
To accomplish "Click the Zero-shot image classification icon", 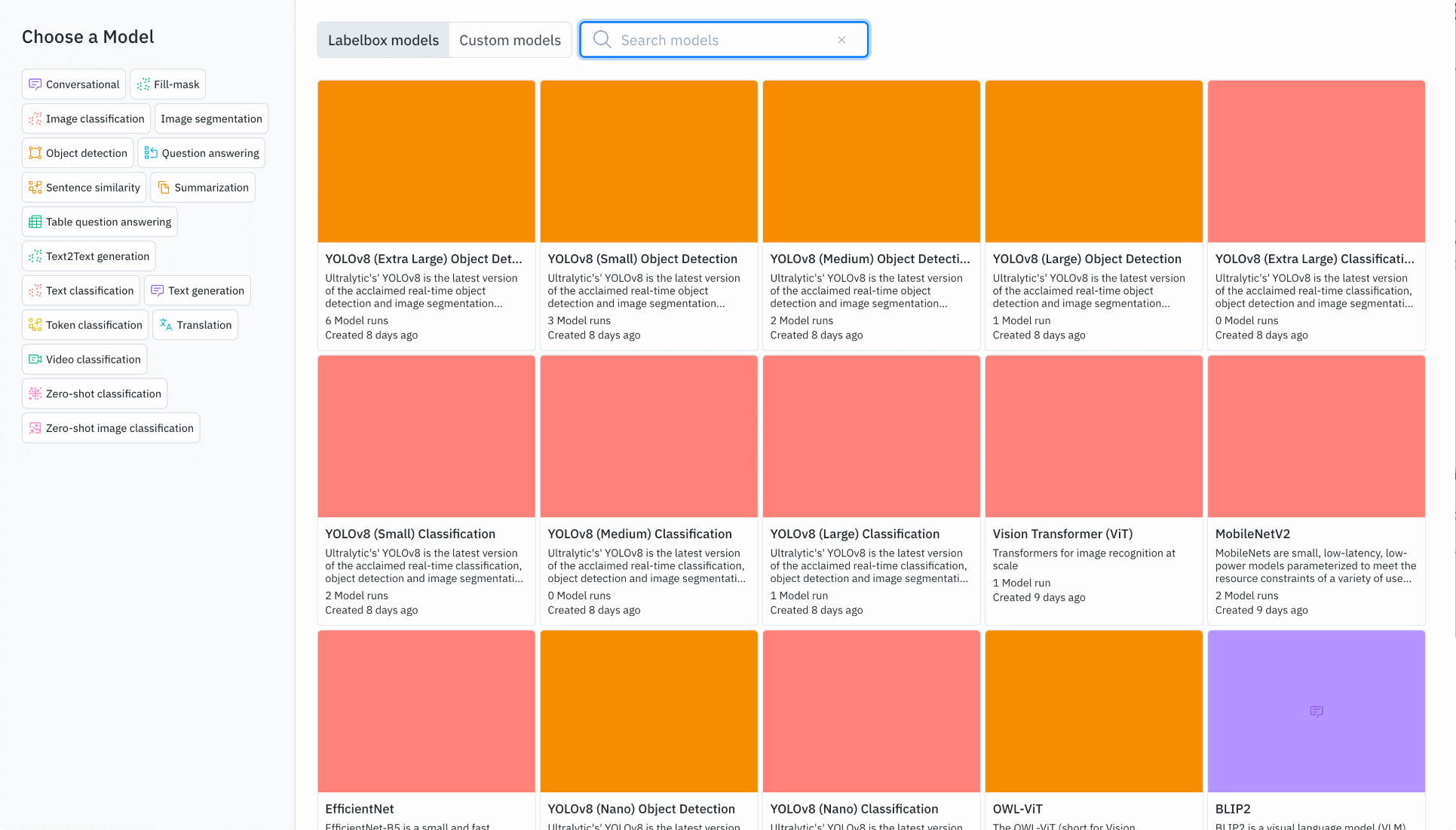I will pyautogui.click(x=35, y=428).
